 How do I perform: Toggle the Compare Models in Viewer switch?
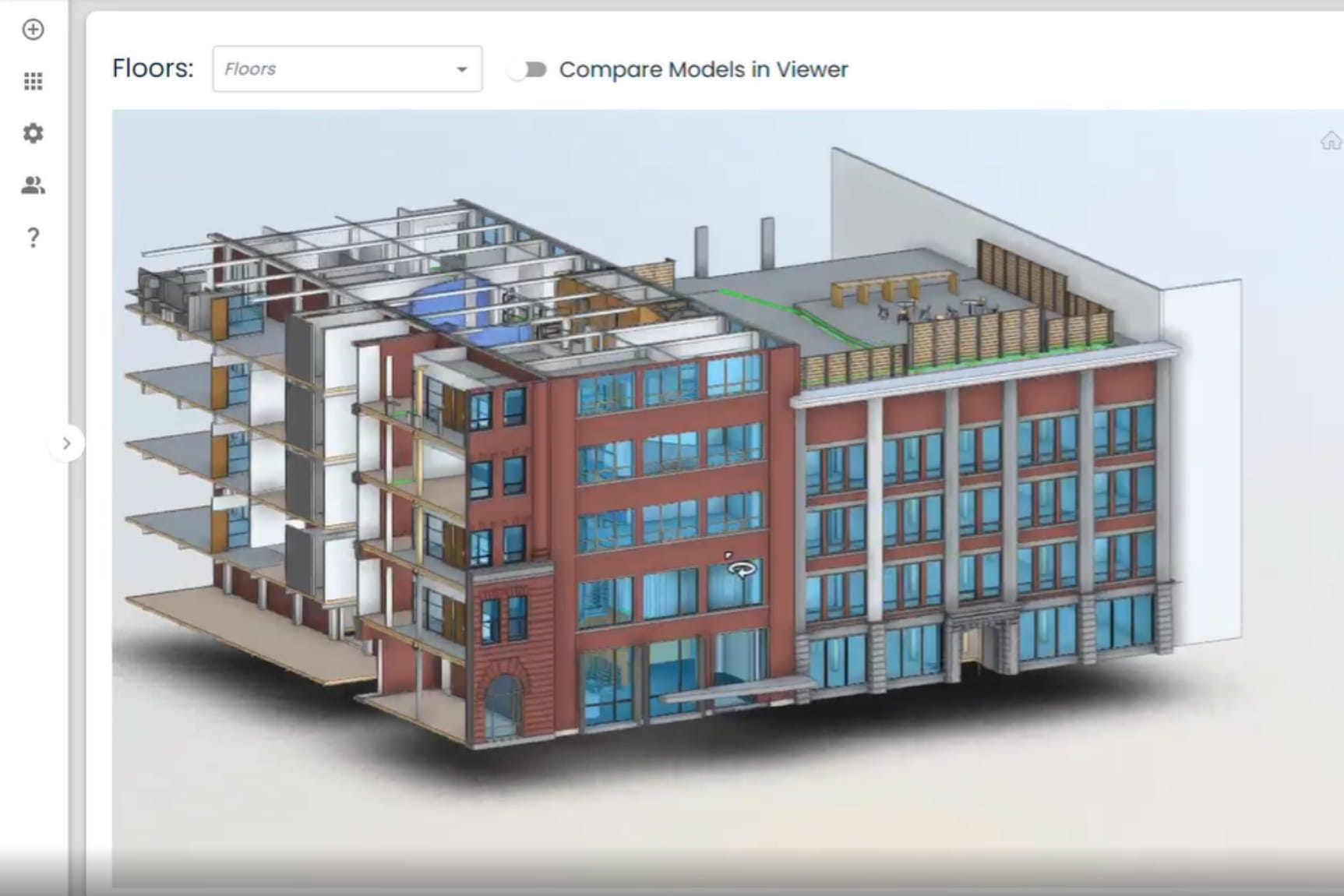click(x=528, y=70)
